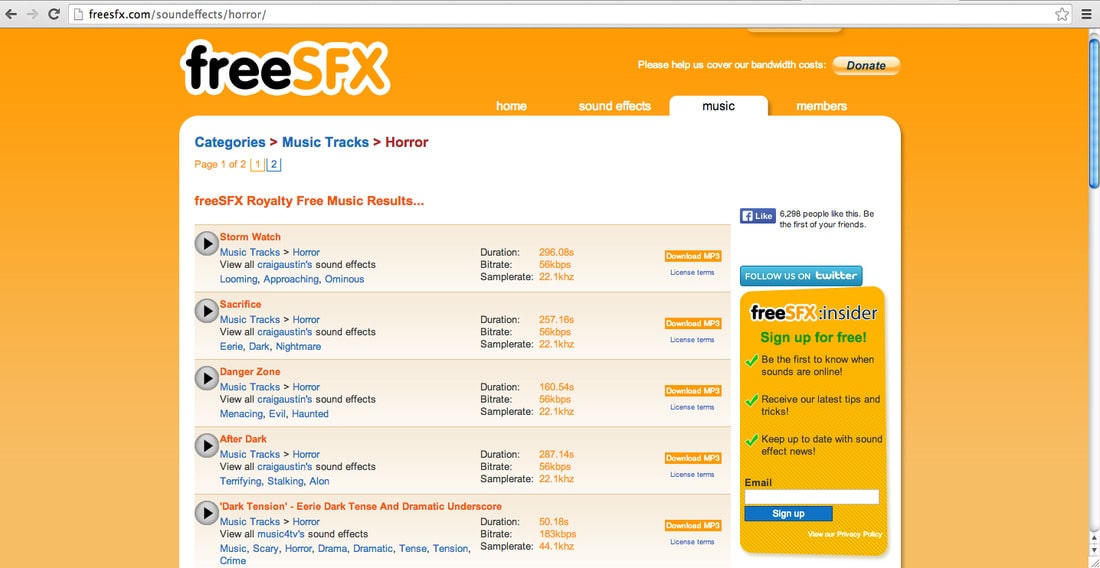
Task: View License terms for Sacrifice
Action: point(692,339)
